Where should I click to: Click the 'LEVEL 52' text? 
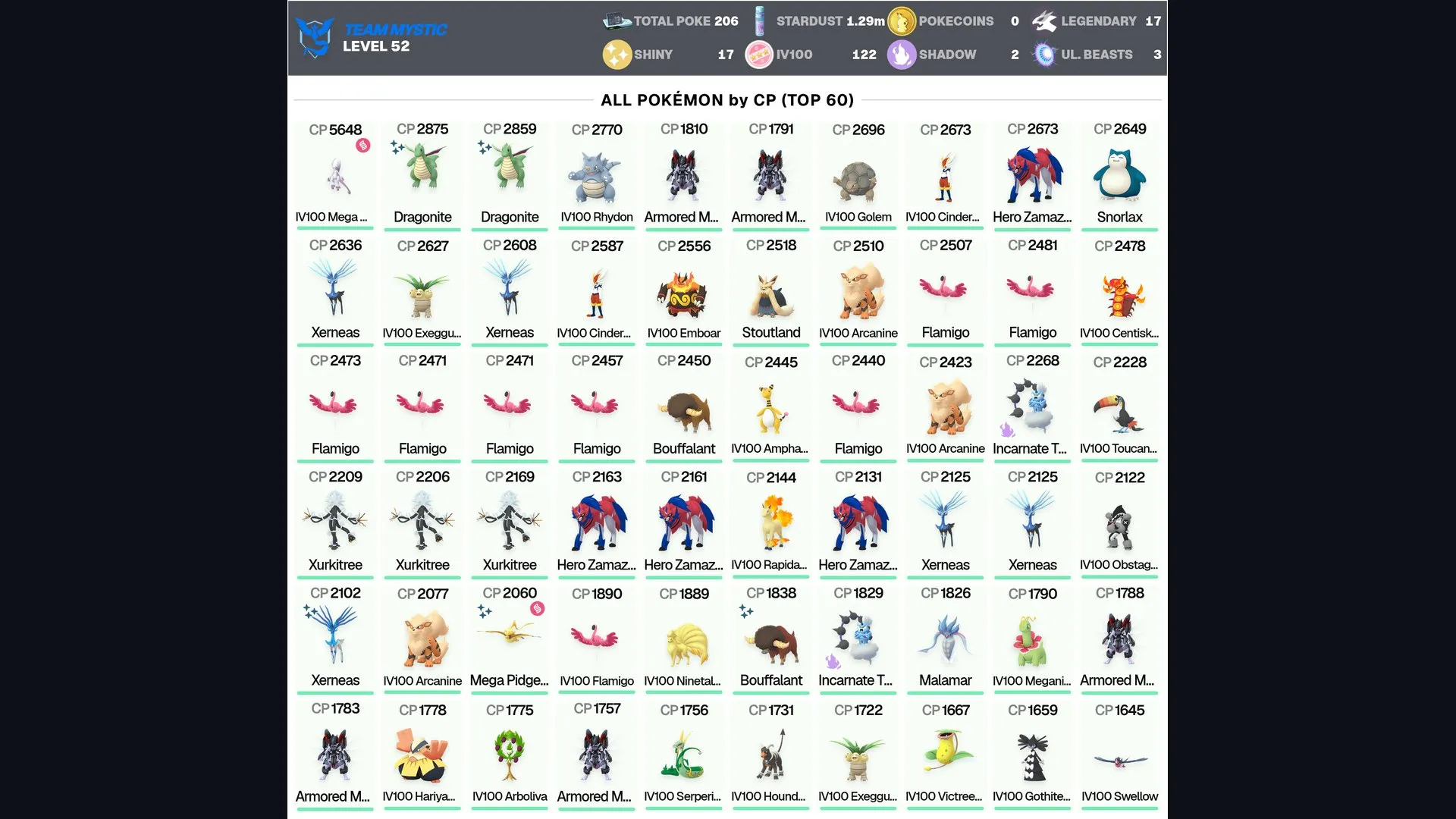(376, 46)
